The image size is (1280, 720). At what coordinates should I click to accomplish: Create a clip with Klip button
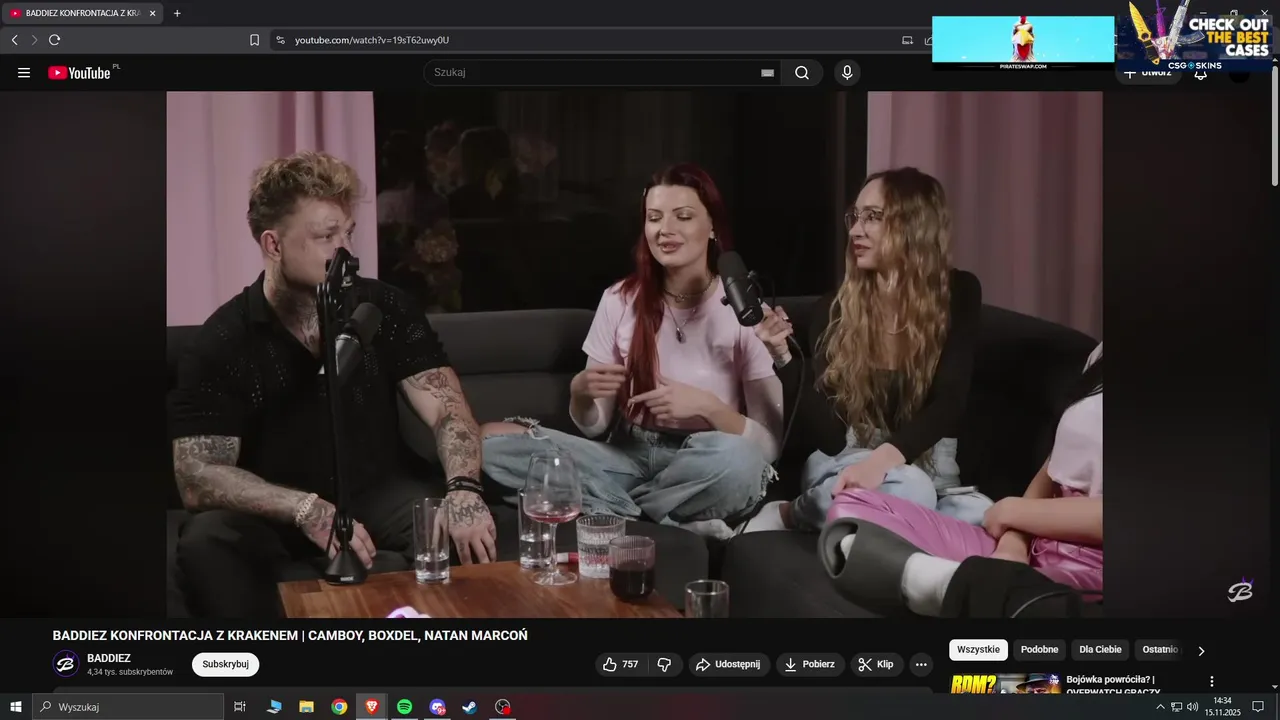click(x=877, y=664)
